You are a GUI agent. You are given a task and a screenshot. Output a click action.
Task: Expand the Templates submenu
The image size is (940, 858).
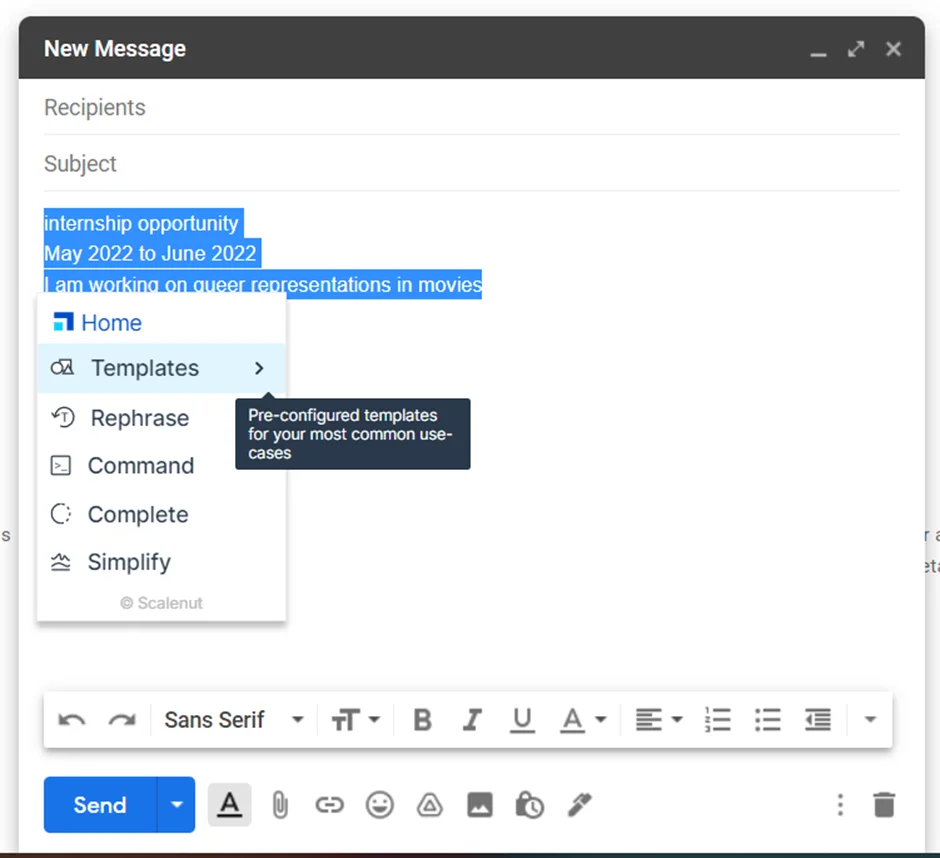tap(258, 368)
